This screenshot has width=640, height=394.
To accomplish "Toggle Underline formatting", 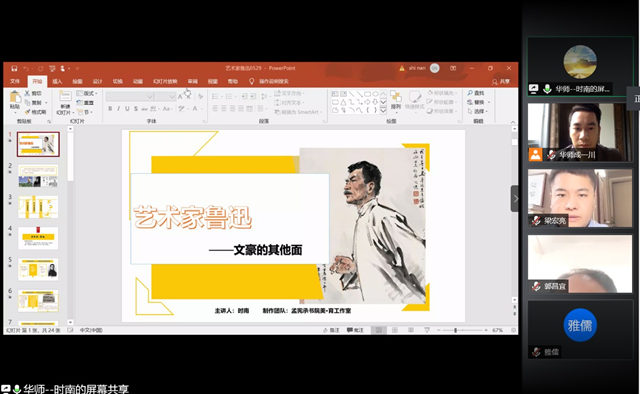I will (127, 109).
